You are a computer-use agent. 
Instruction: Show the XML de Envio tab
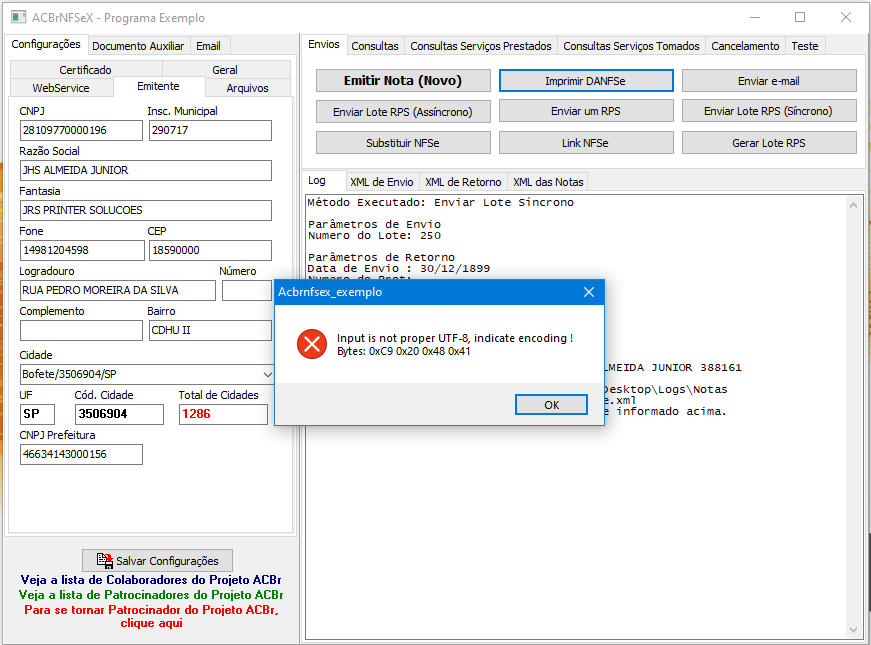382,182
